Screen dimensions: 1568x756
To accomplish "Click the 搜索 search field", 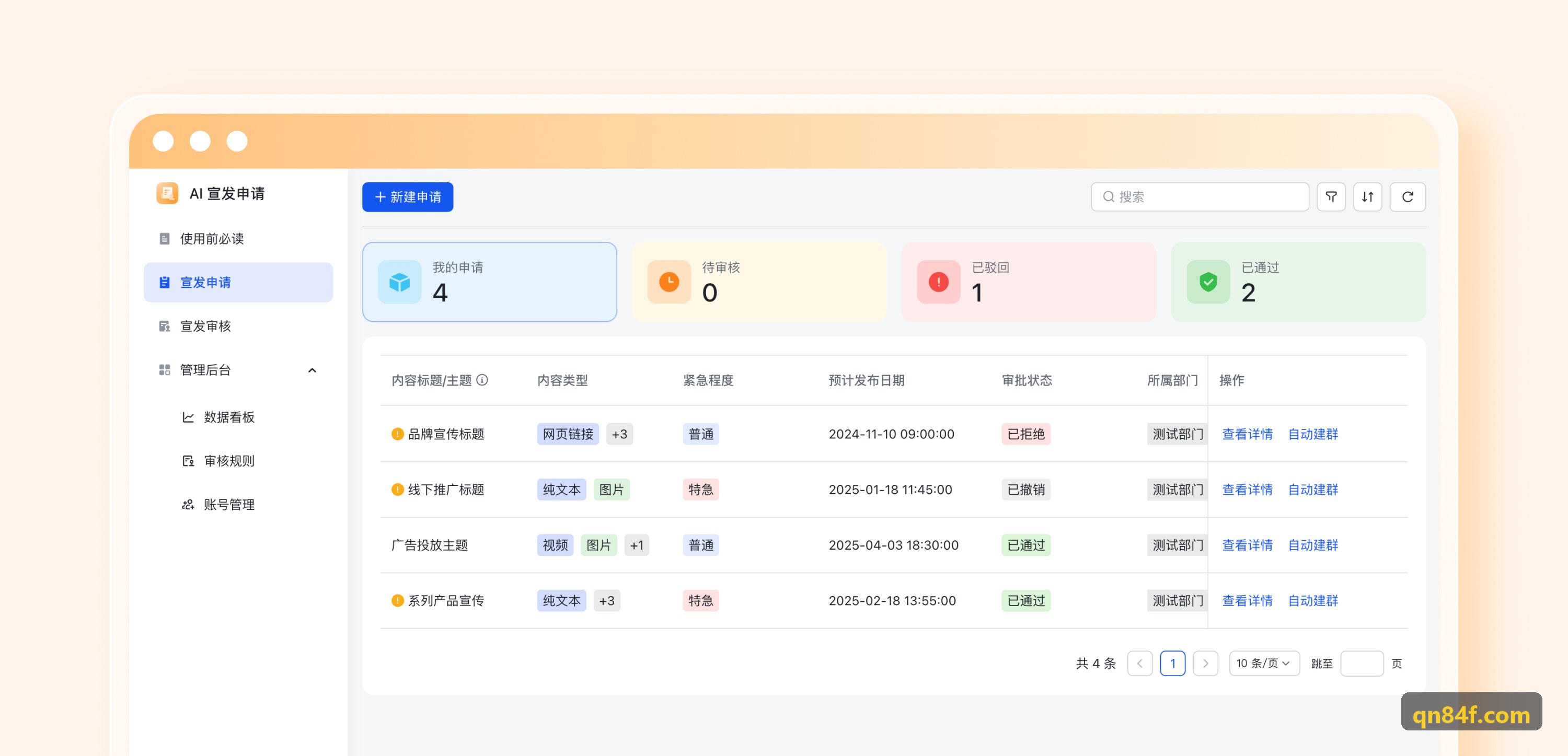I will click(1199, 196).
